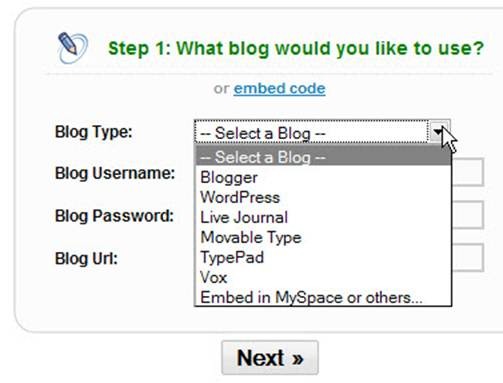
Task: Select 'Embed in MySpace or others...' option
Action: 323,297
